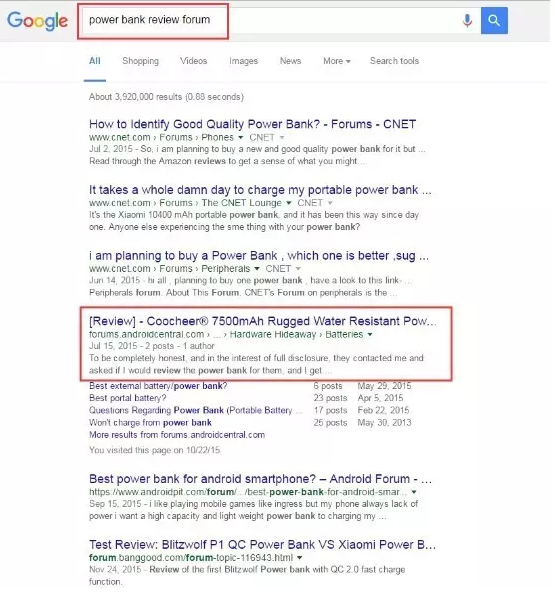The height and width of the screenshot is (596, 555).
Task: Open the Blitzwolf P1 QC Power Bank review result
Action: (262, 545)
